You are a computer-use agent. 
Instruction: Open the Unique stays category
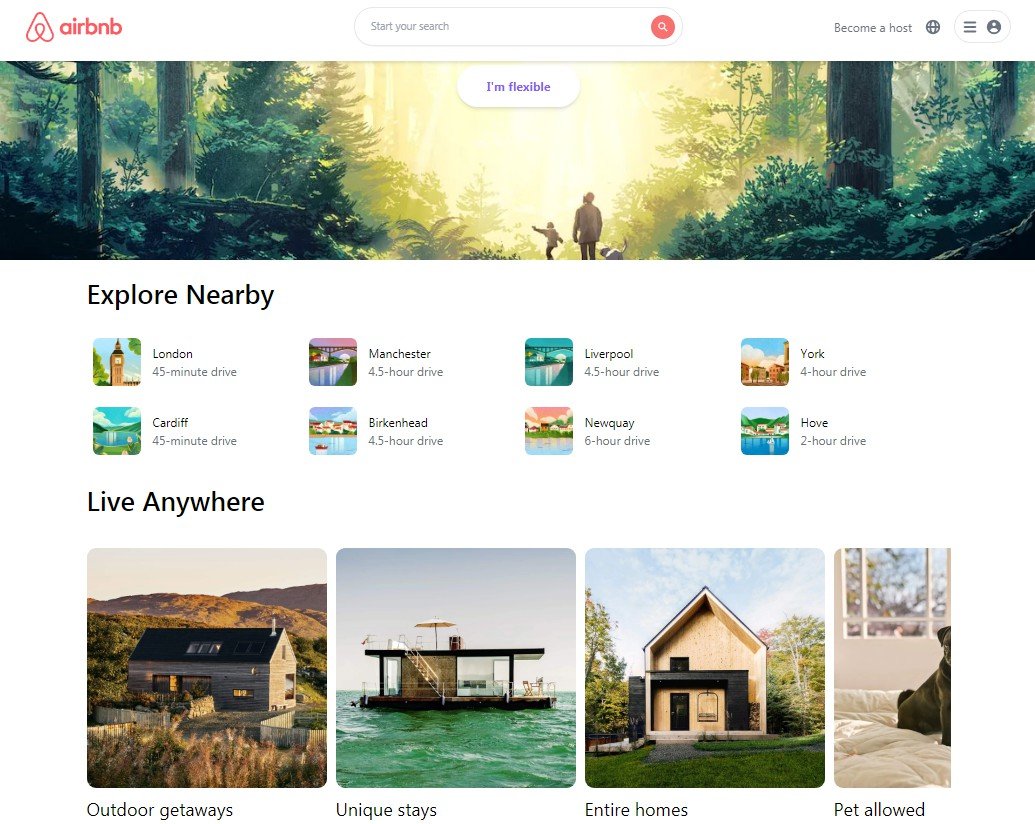[456, 667]
